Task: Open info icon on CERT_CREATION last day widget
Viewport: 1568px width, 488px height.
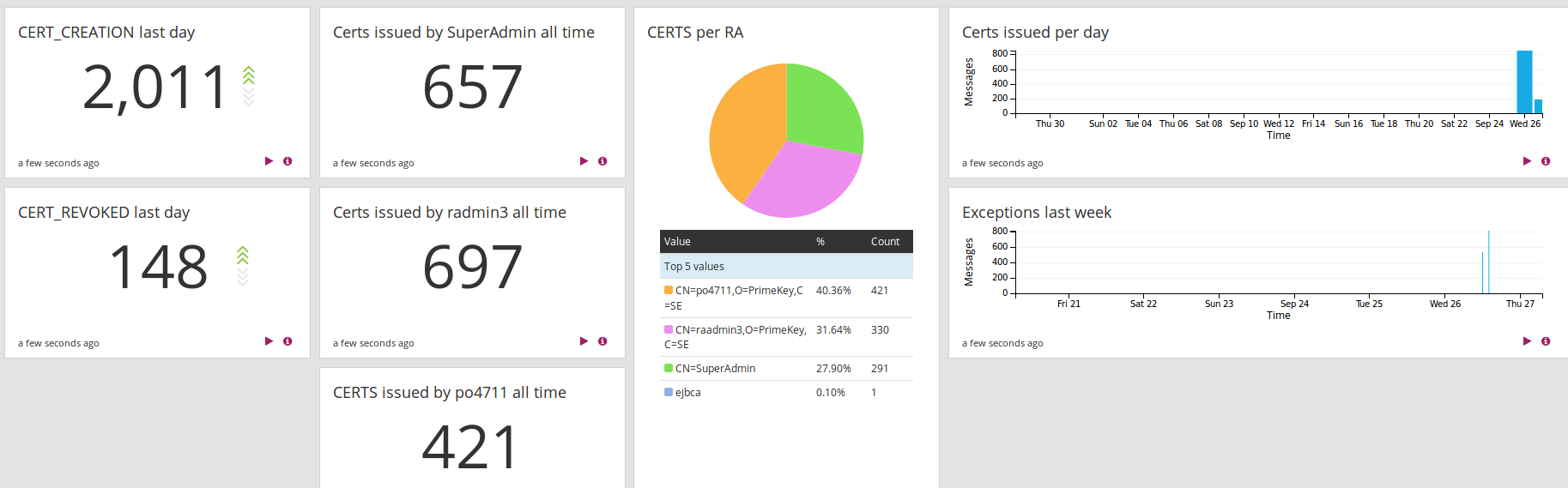Action: [x=288, y=161]
